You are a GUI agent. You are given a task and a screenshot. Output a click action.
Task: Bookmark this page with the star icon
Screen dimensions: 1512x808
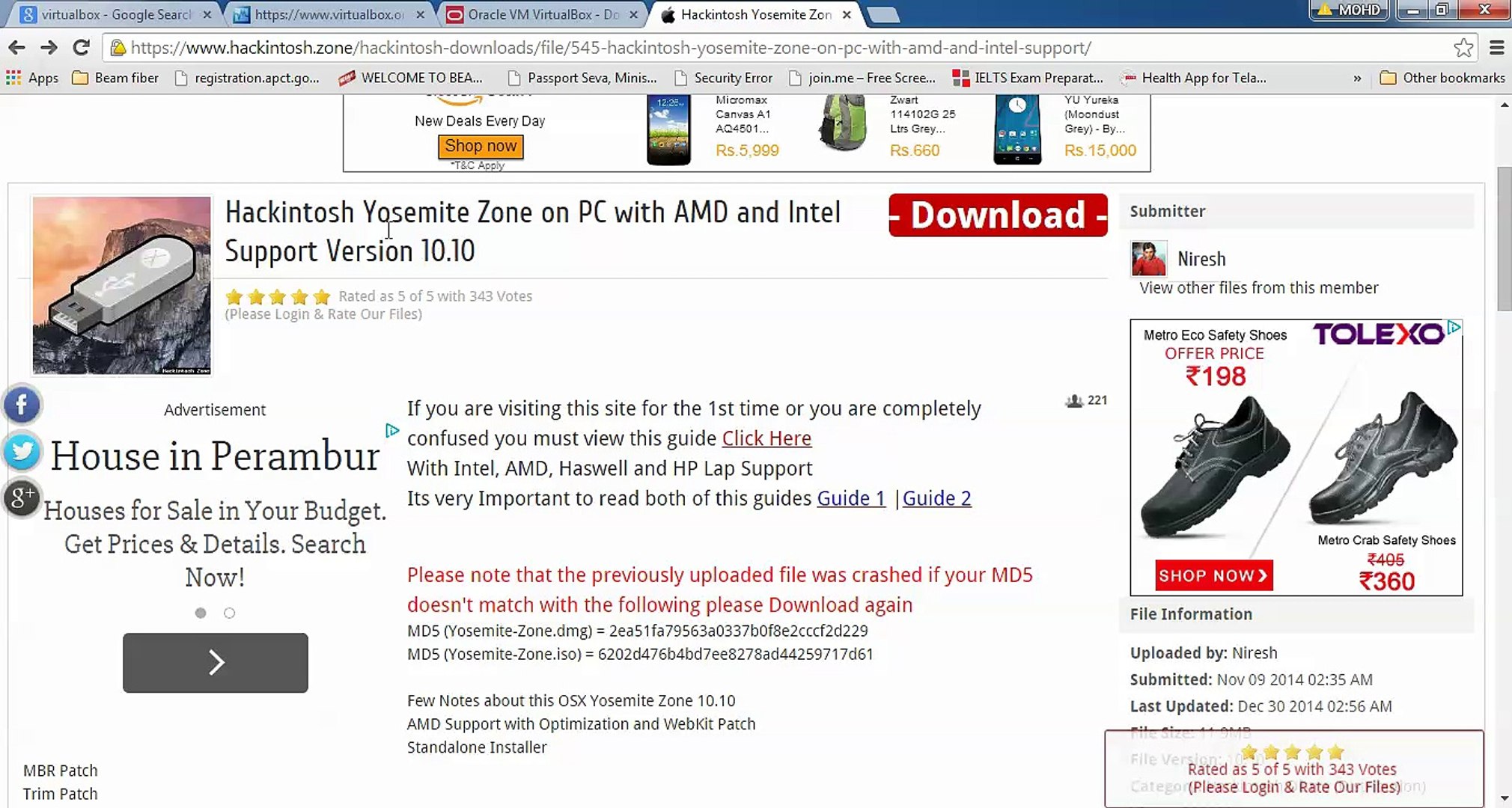pyautogui.click(x=1463, y=48)
